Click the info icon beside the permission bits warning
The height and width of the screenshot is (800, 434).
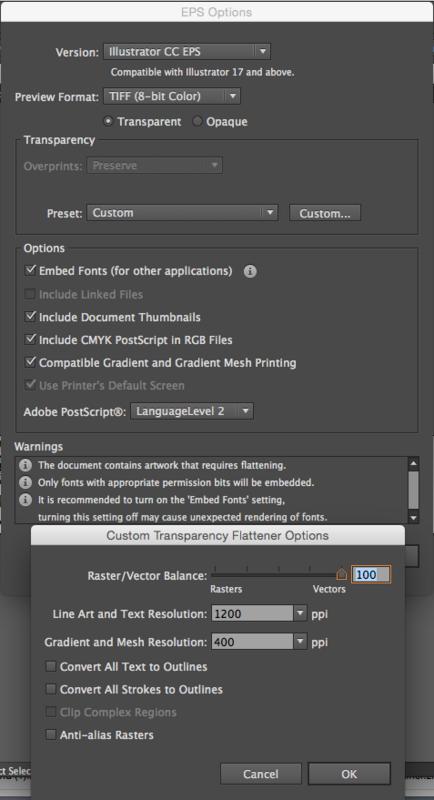coord(25,482)
